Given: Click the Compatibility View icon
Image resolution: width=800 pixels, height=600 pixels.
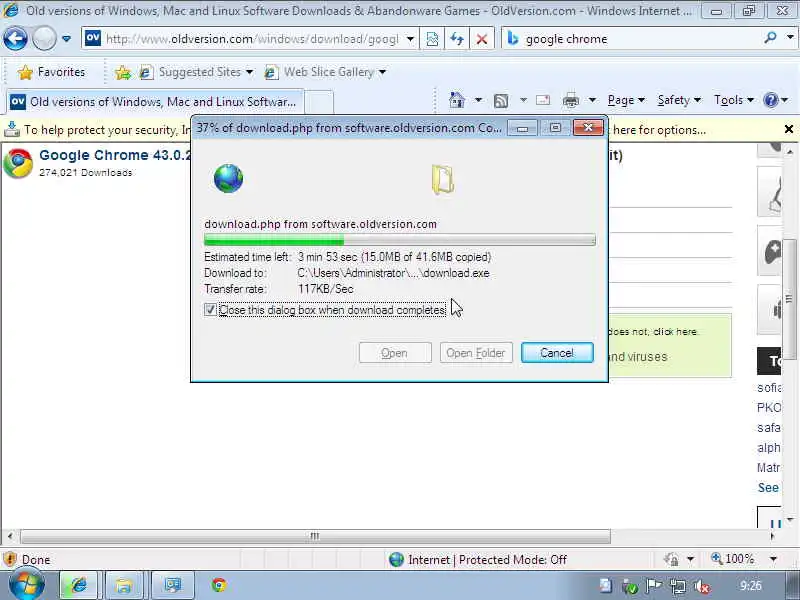Looking at the screenshot, I should 432,39.
